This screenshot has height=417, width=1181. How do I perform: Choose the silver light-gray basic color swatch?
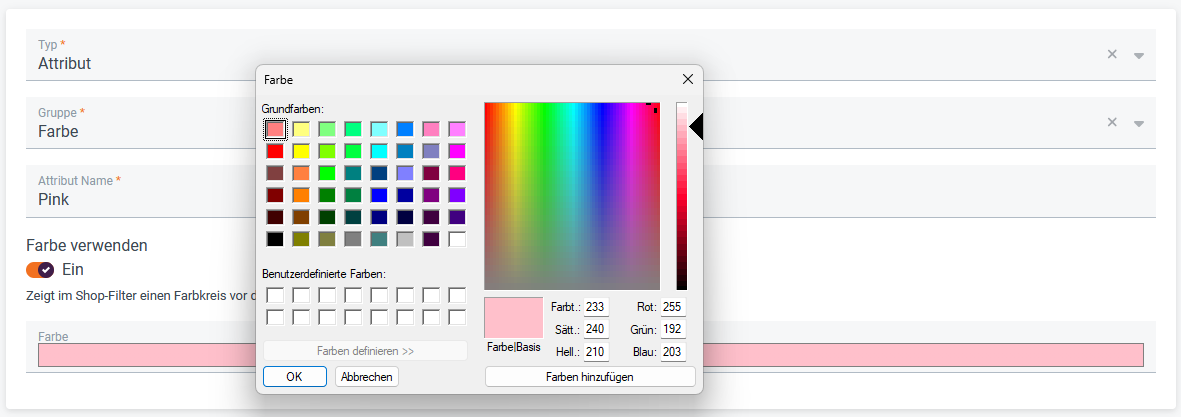[405, 239]
